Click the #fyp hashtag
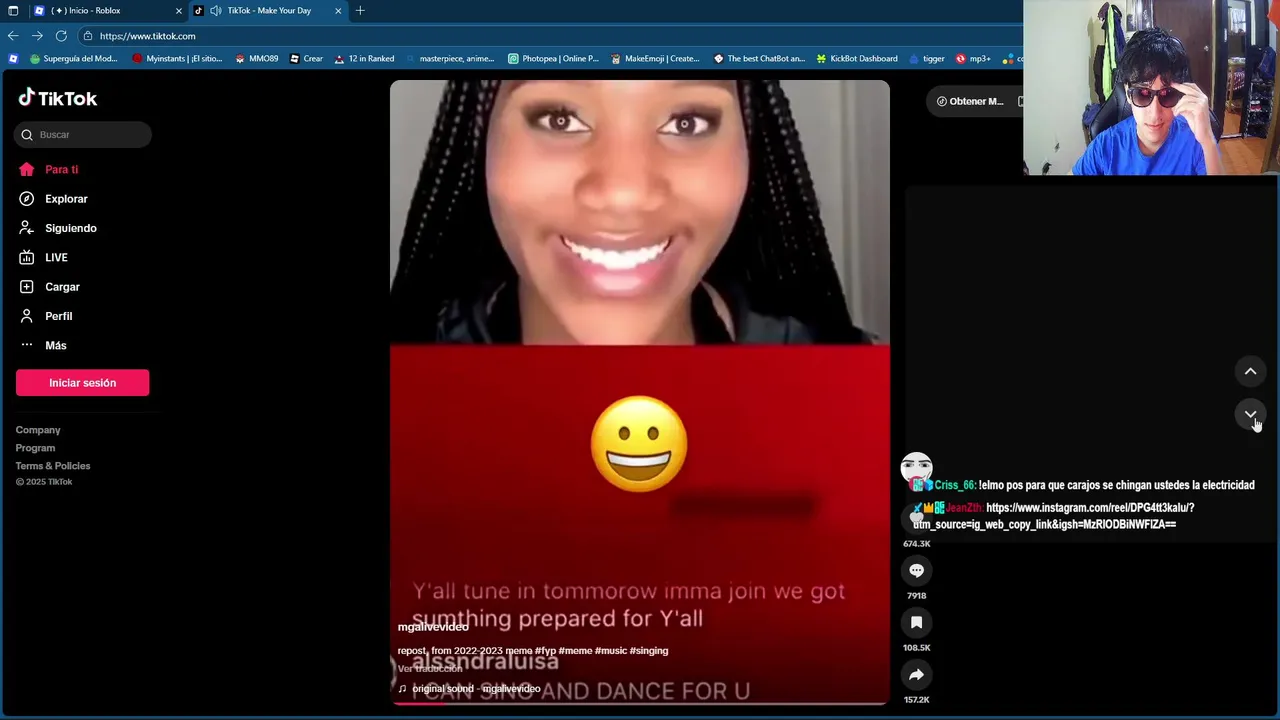This screenshot has width=1280, height=720. click(x=545, y=651)
